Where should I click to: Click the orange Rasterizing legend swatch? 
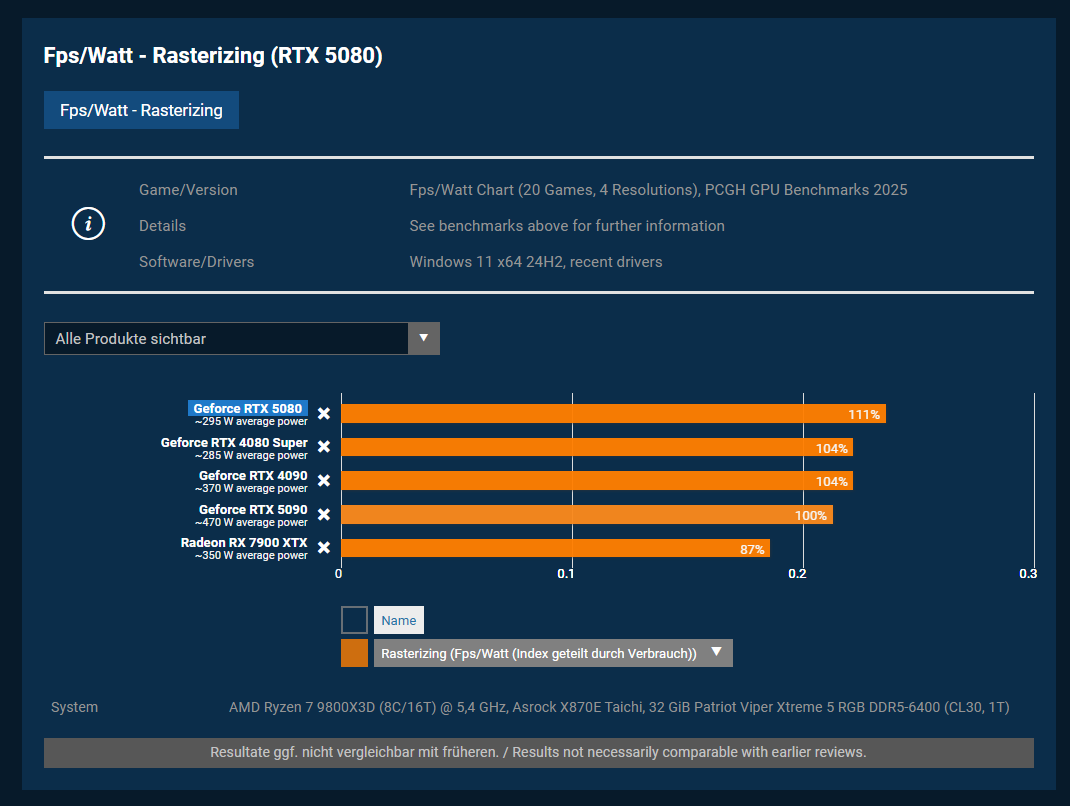tap(354, 653)
